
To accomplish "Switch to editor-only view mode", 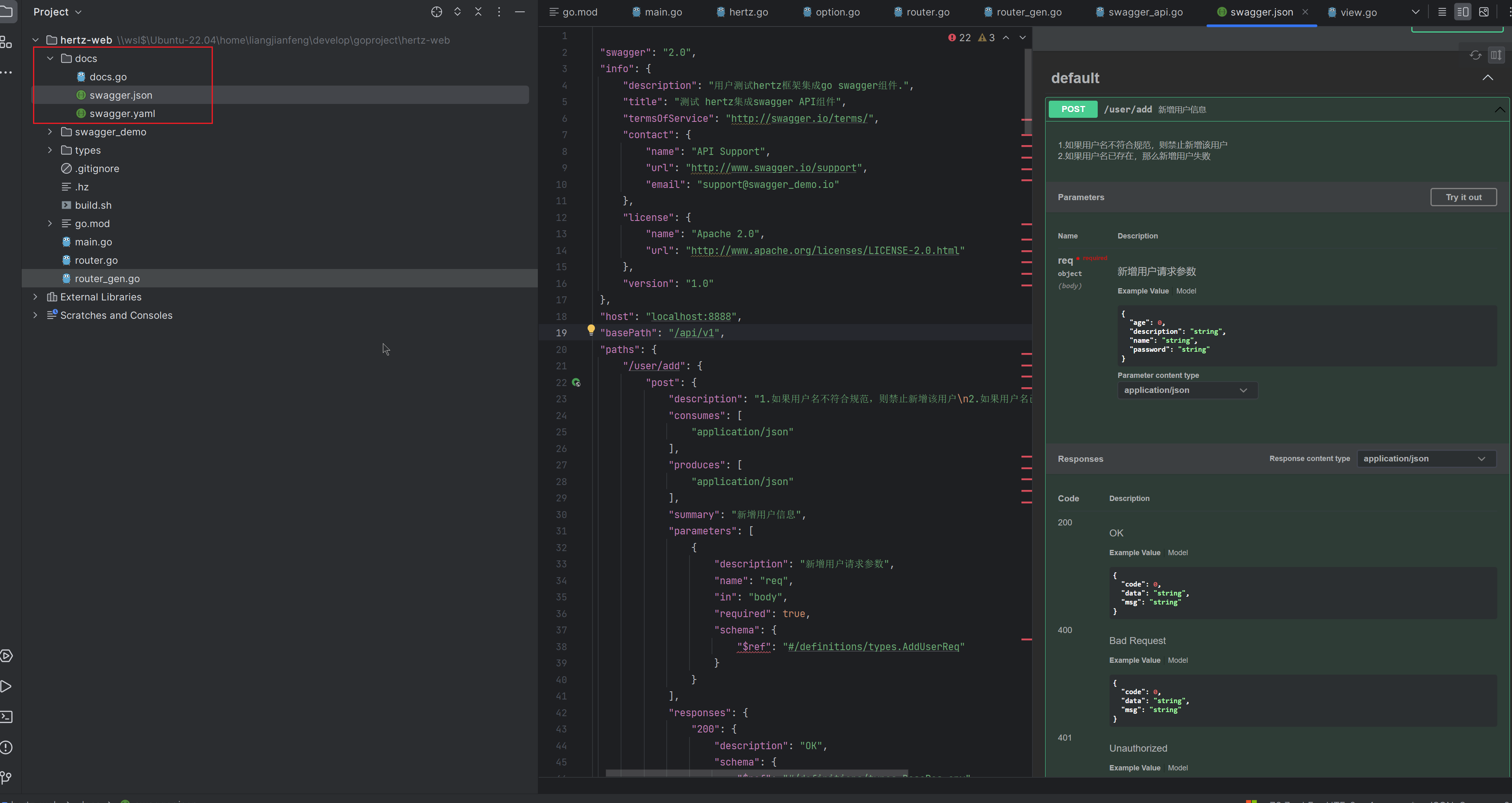I will point(1441,12).
